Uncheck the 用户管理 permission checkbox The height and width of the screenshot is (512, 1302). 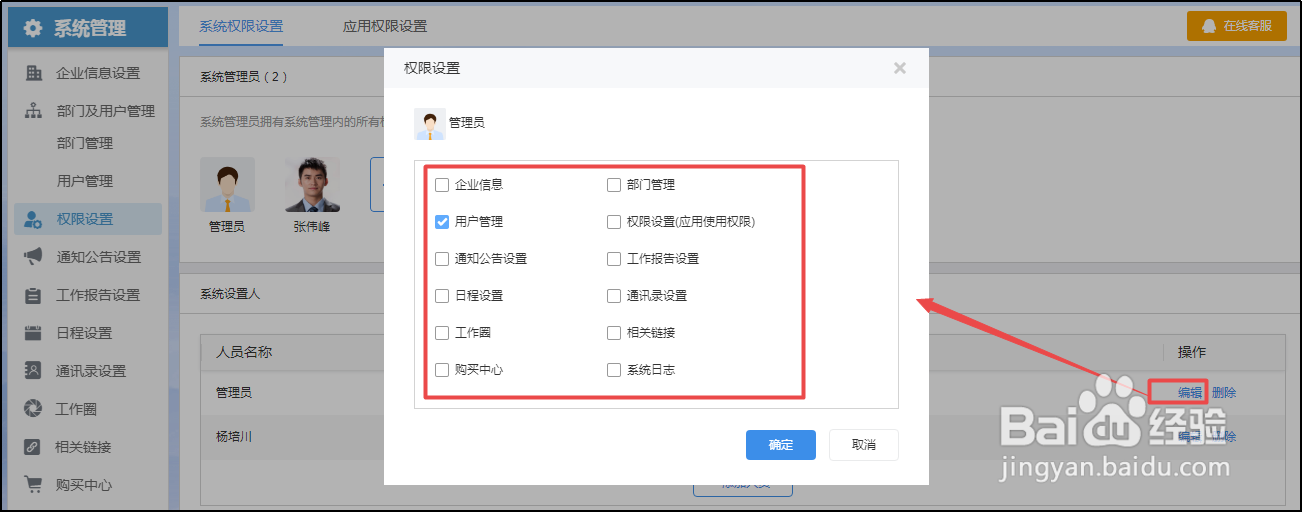pyautogui.click(x=442, y=222)
